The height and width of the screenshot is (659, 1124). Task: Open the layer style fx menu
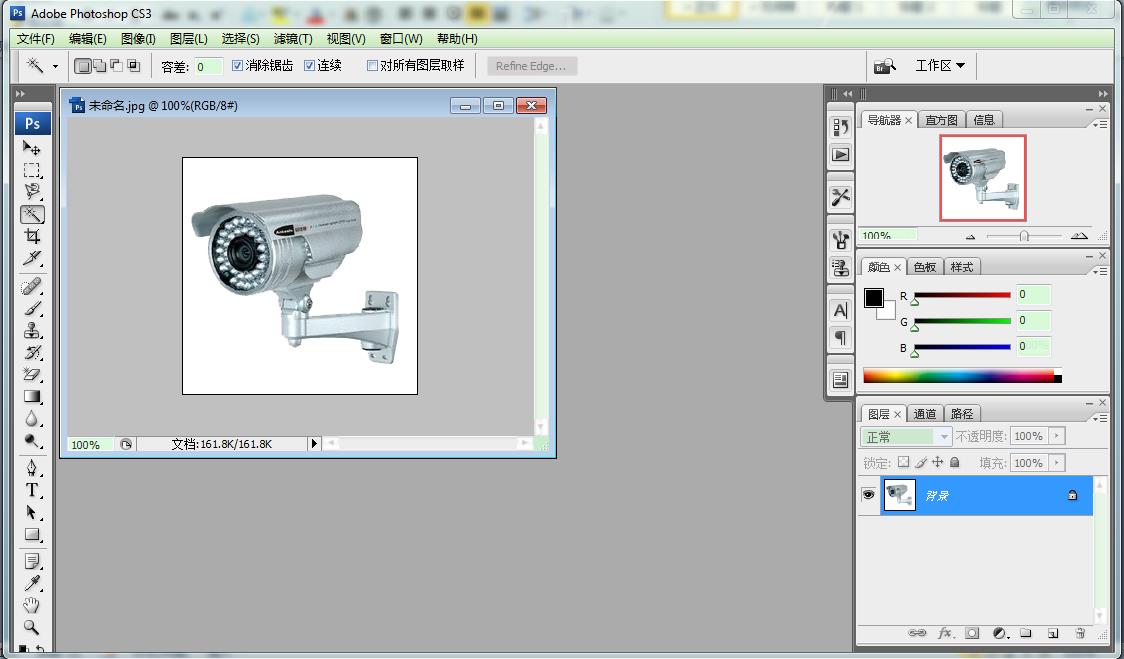point(945,633)
